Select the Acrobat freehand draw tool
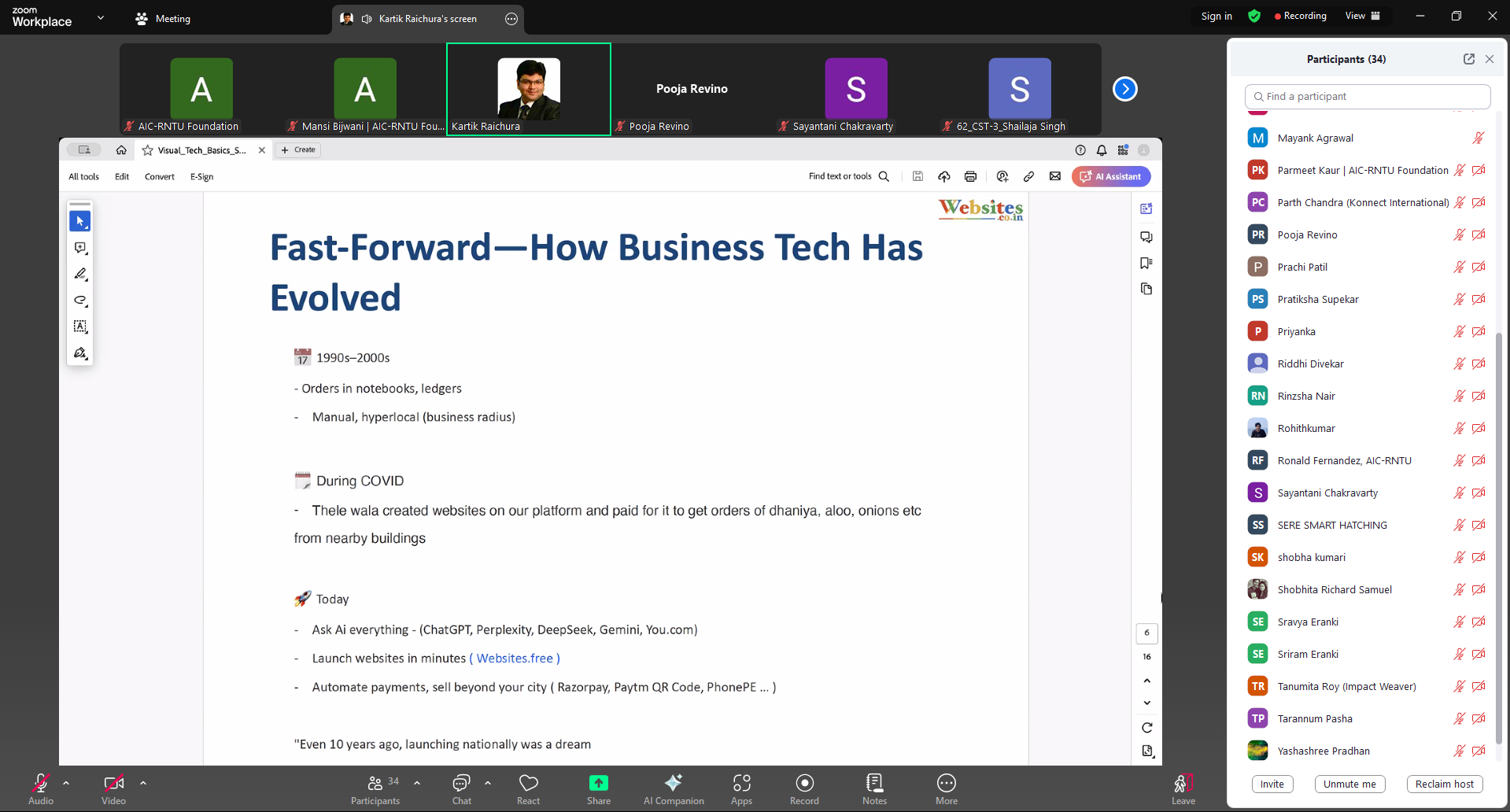Image resolution: width=1510 pixels, height=812 pixels. pos(80,301)
